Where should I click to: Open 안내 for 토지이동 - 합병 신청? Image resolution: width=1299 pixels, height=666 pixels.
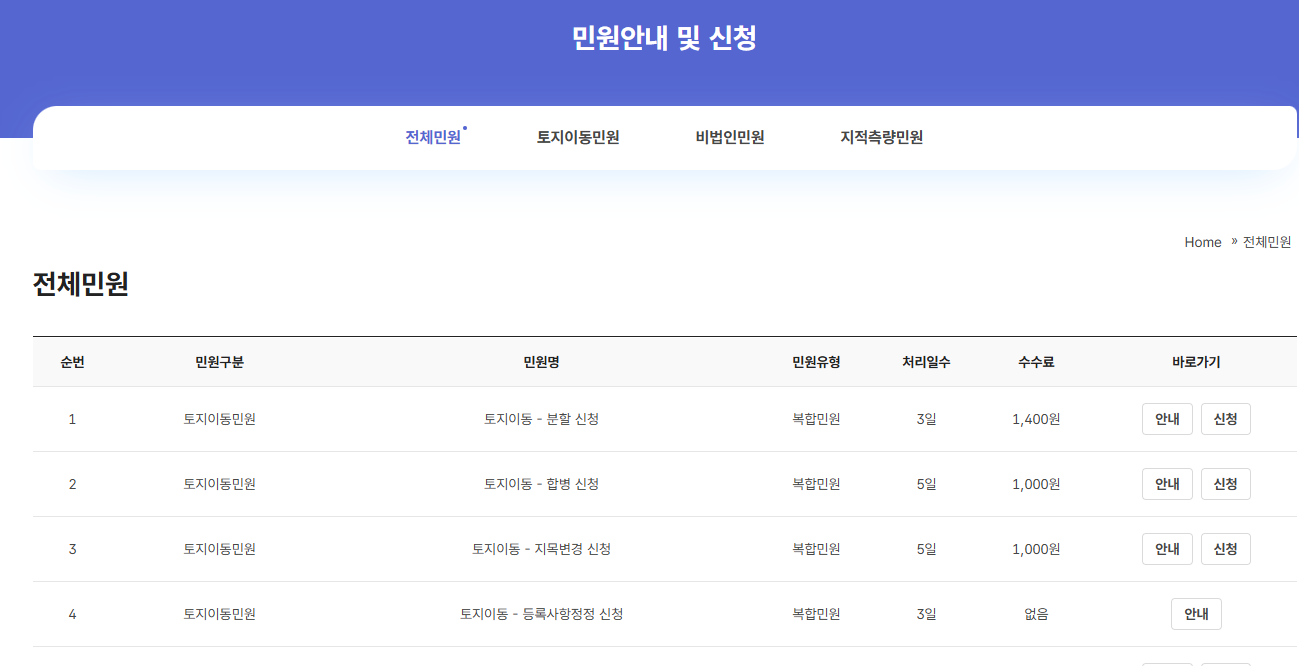[1167, 484]
